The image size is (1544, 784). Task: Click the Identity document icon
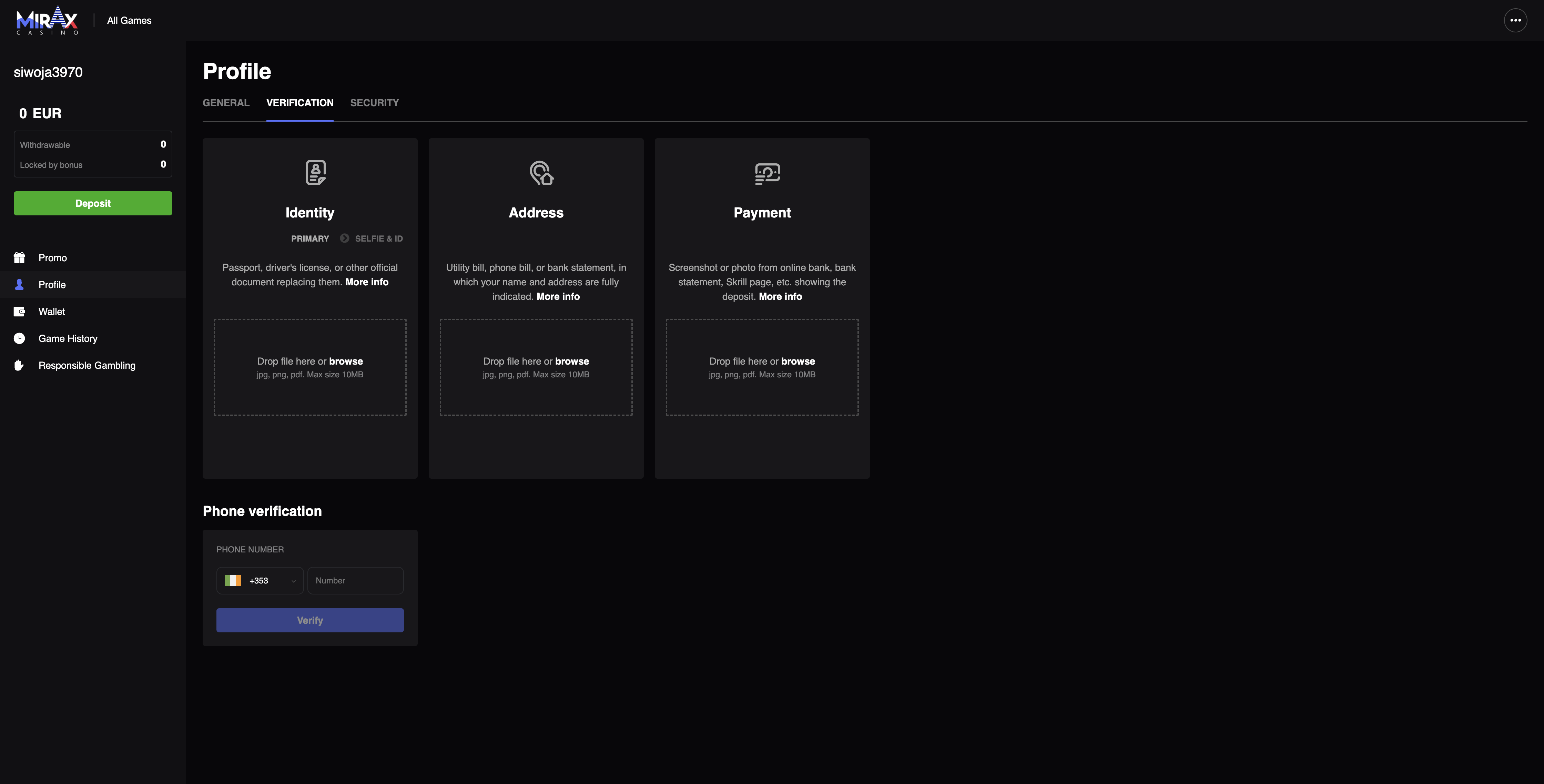316,173
